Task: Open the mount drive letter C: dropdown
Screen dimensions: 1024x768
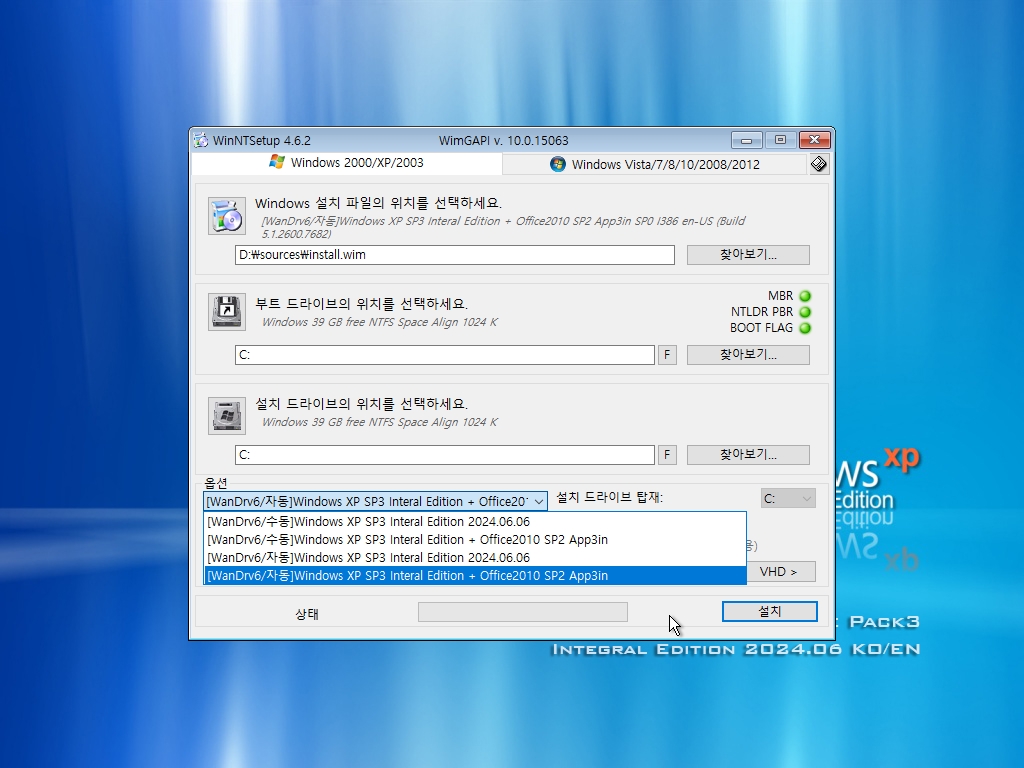Action: tap(788, 499)
